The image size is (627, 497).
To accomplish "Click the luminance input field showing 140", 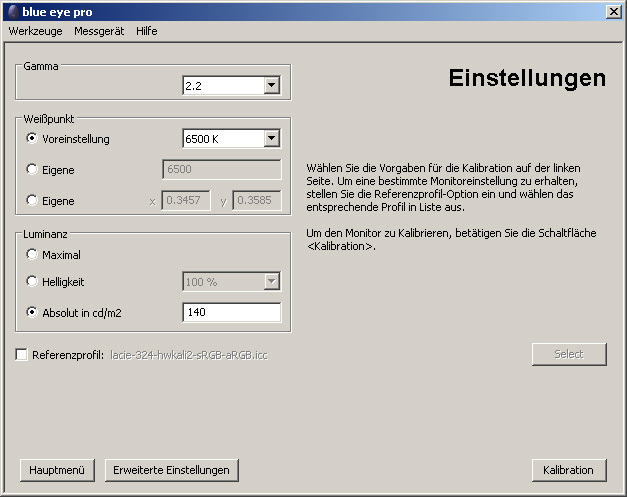I will (x=231, y=313).
